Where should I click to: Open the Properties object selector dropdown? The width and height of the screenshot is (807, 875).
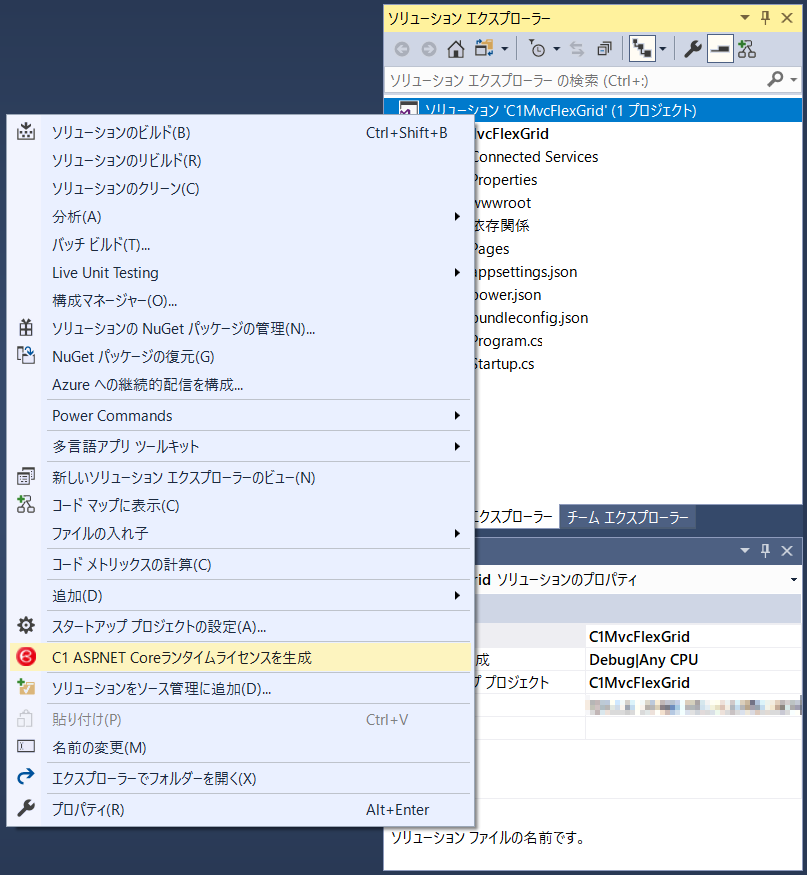(794, 580)
